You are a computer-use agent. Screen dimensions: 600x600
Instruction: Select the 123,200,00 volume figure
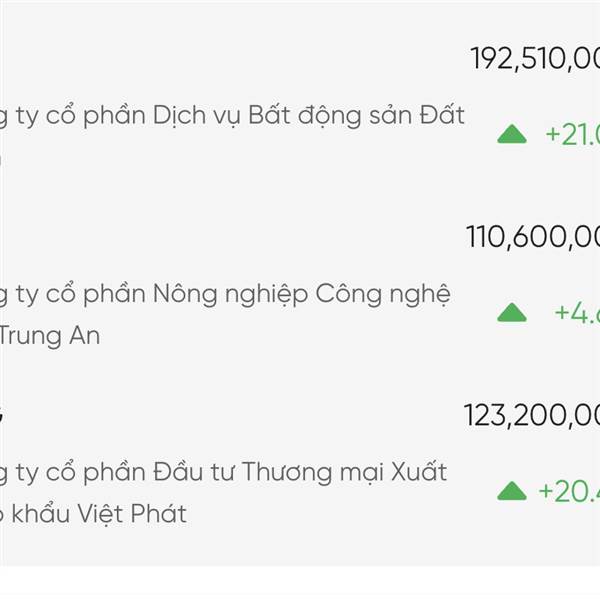[532, 415]
